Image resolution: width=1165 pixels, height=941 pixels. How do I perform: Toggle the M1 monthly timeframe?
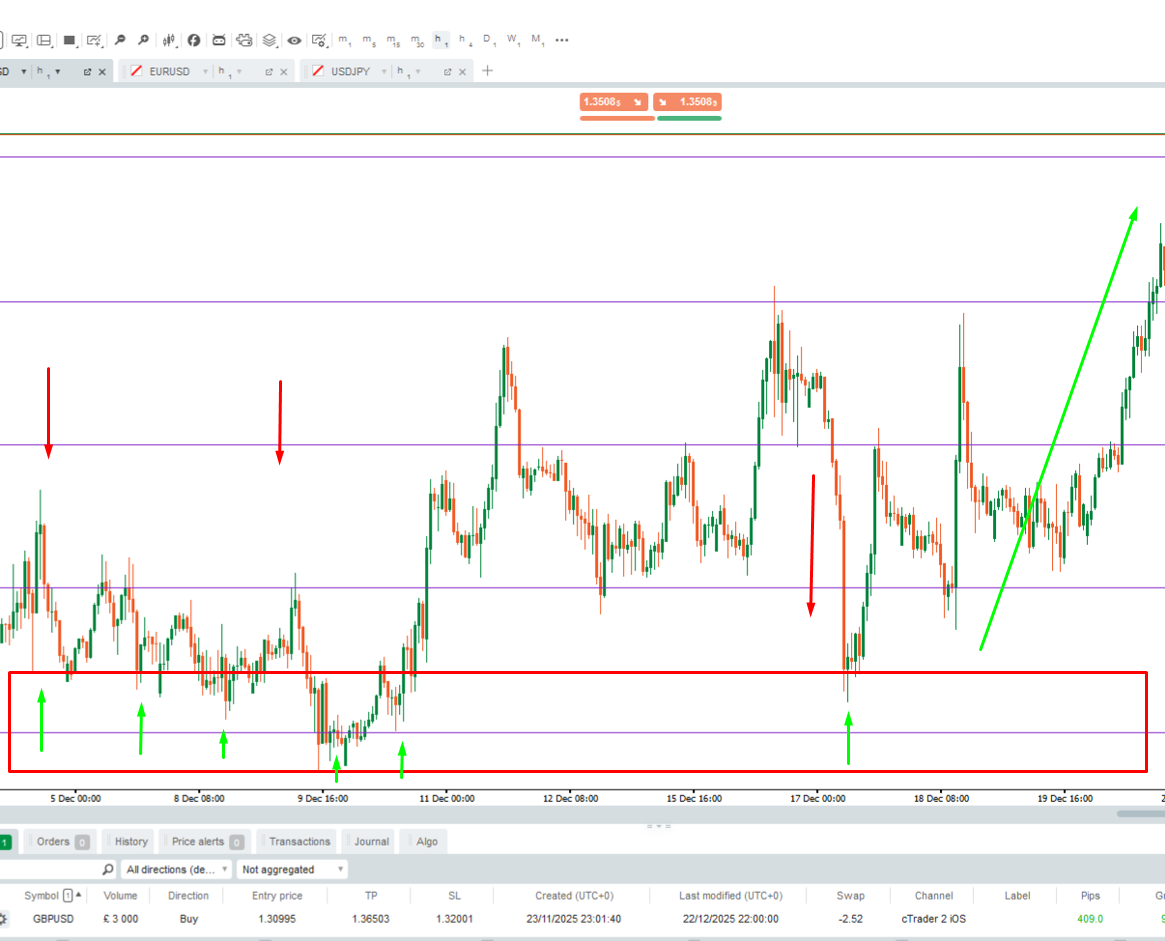click(x=537, y=40)
